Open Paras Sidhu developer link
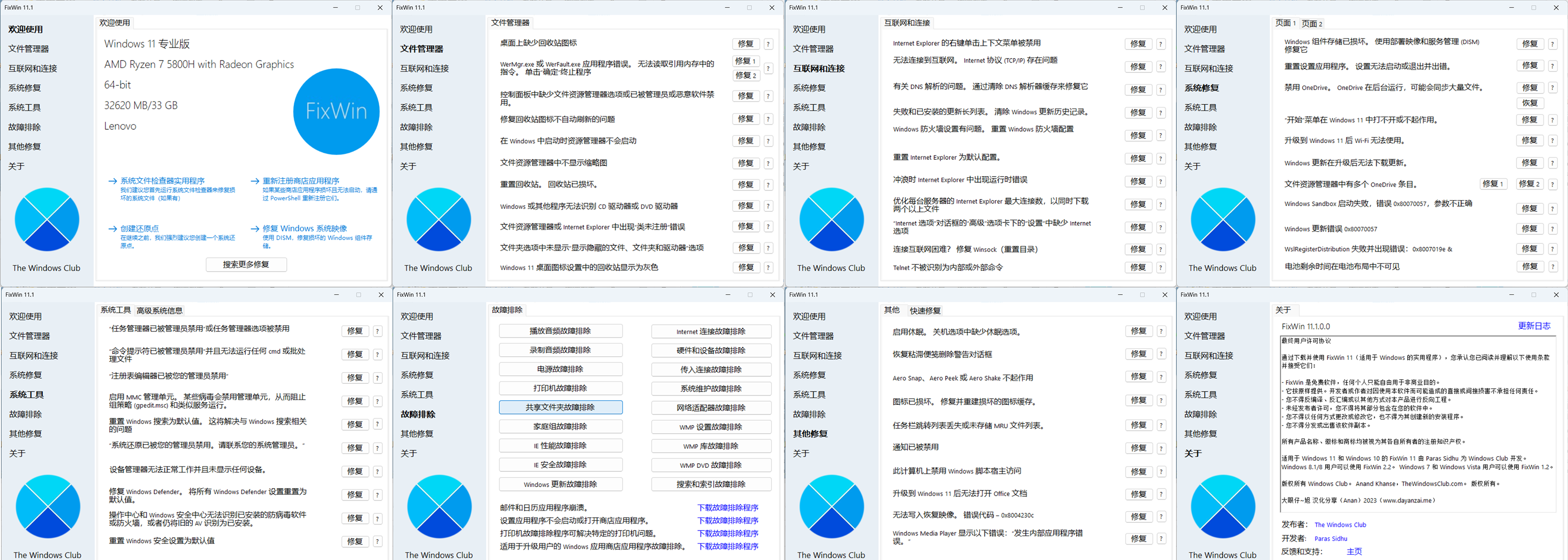 click(1331, 539)
